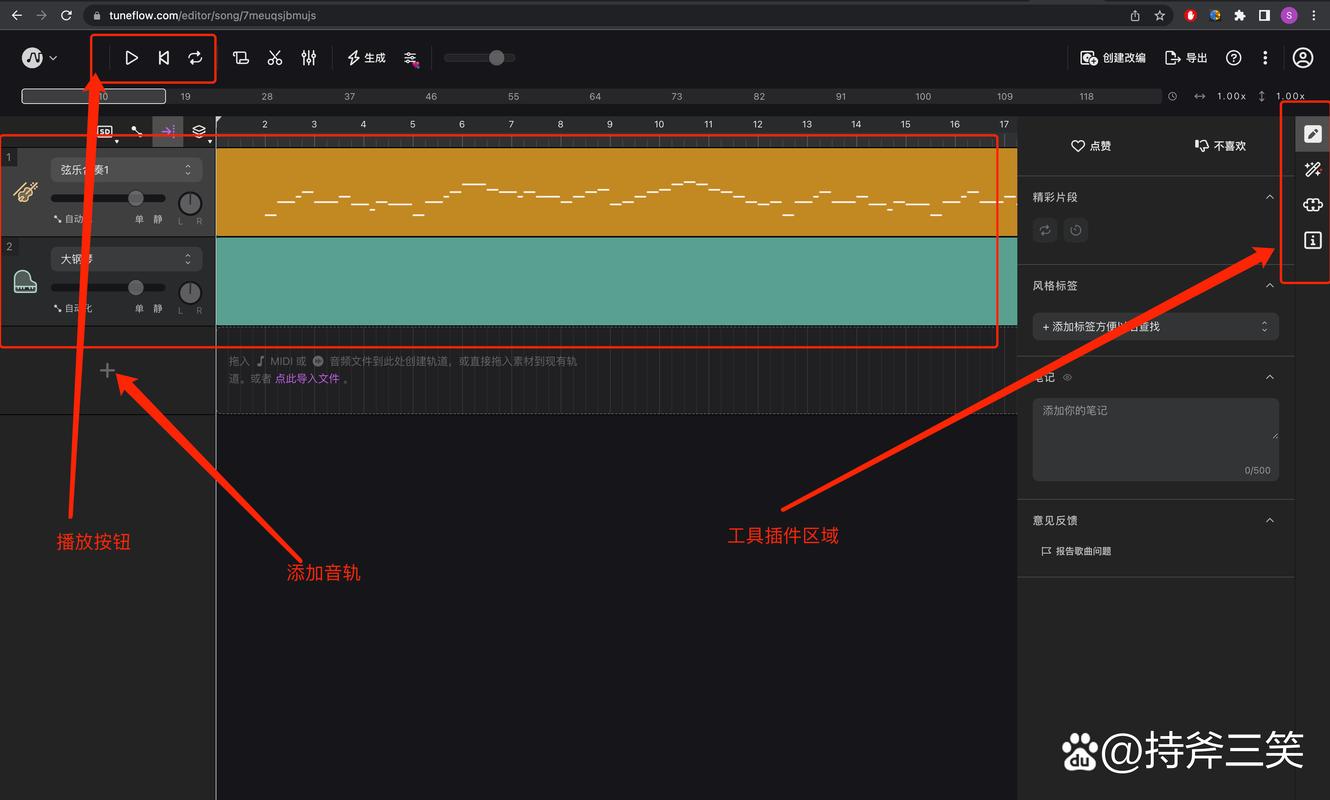Image resolution: width=1330 pixels, height=800 pixels.
Task: Collapse the 风格标签 section
Action: click(x=1270, y=285)
